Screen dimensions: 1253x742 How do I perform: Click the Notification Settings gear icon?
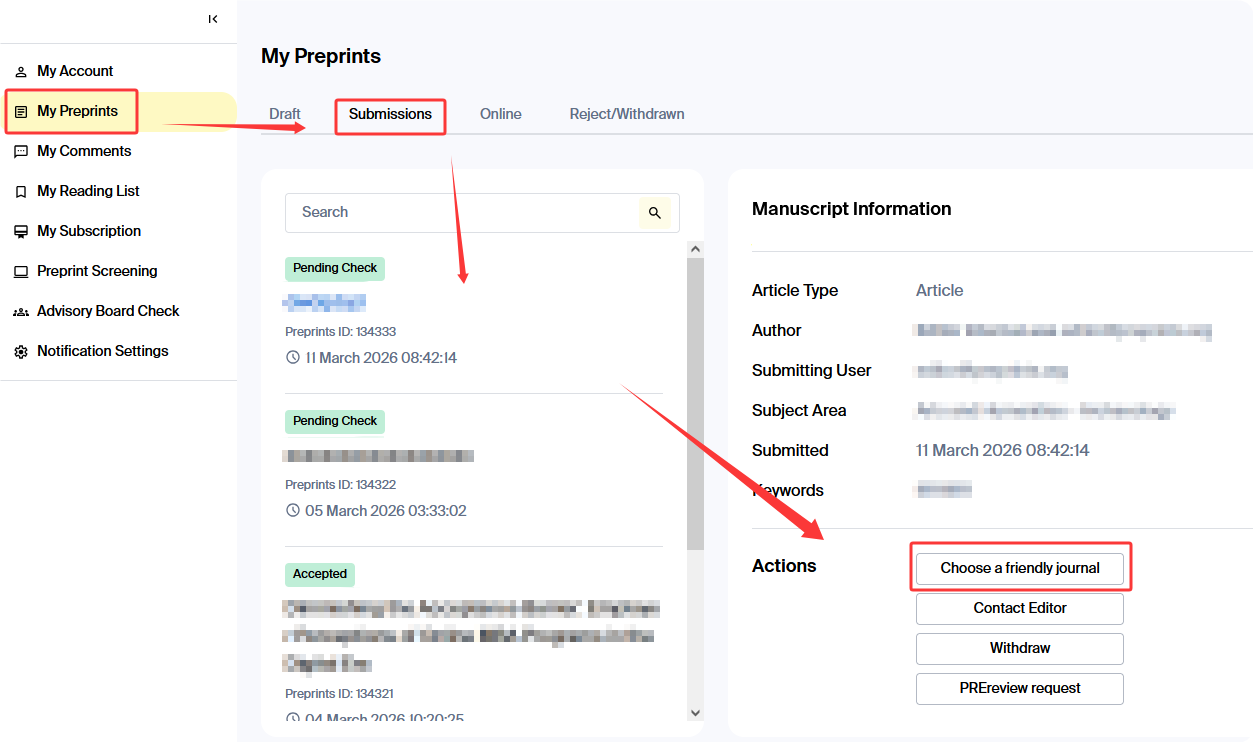21,352
